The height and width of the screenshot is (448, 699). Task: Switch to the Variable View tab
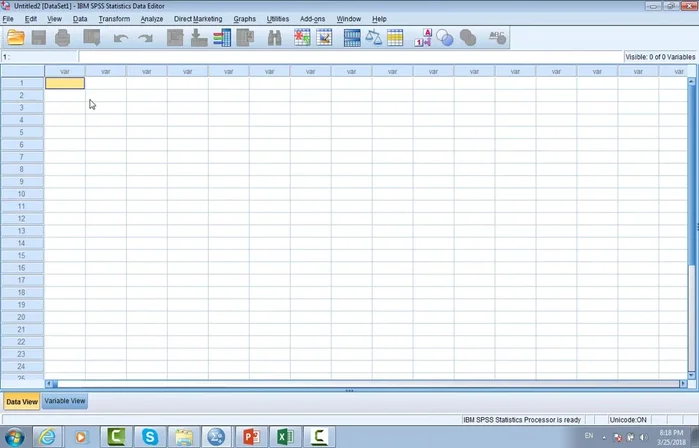[x=65, y=401]
